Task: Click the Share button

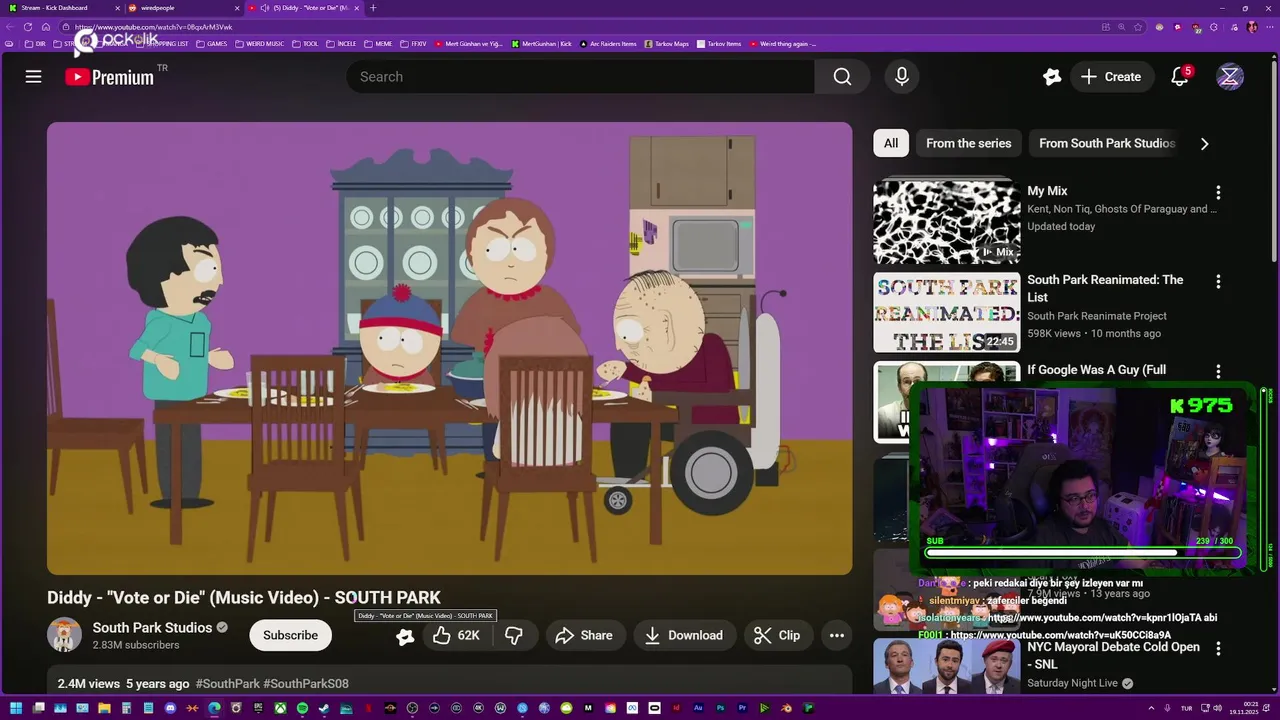Action: pyautogui.click(x=584, y=635)
